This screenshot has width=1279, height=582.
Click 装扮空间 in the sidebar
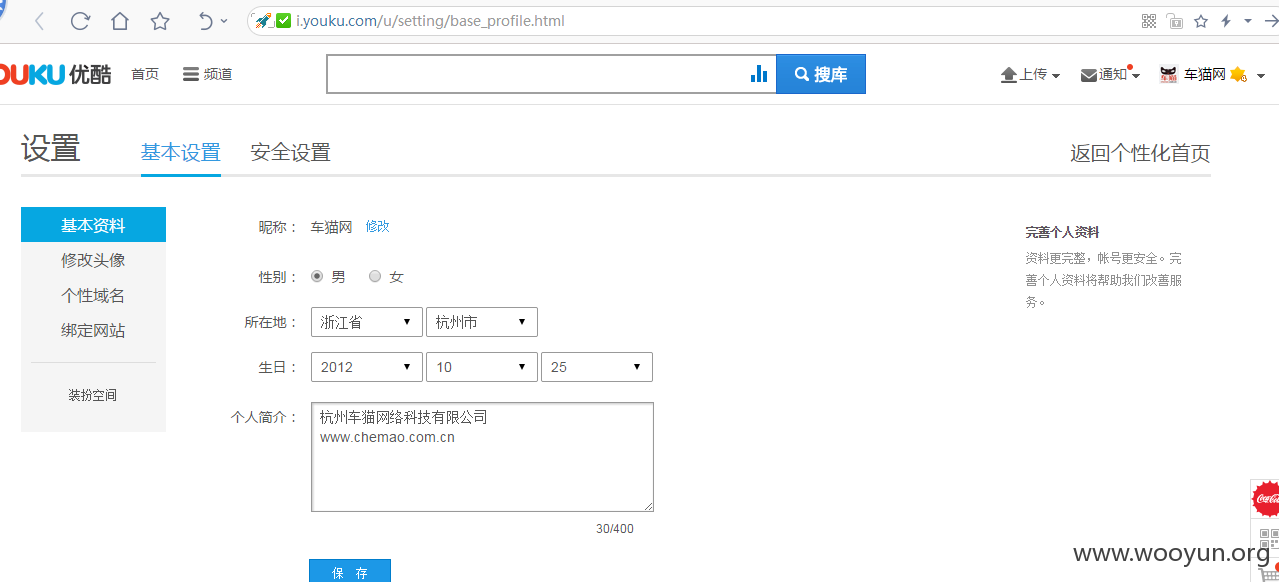click(x=93, y=395)
